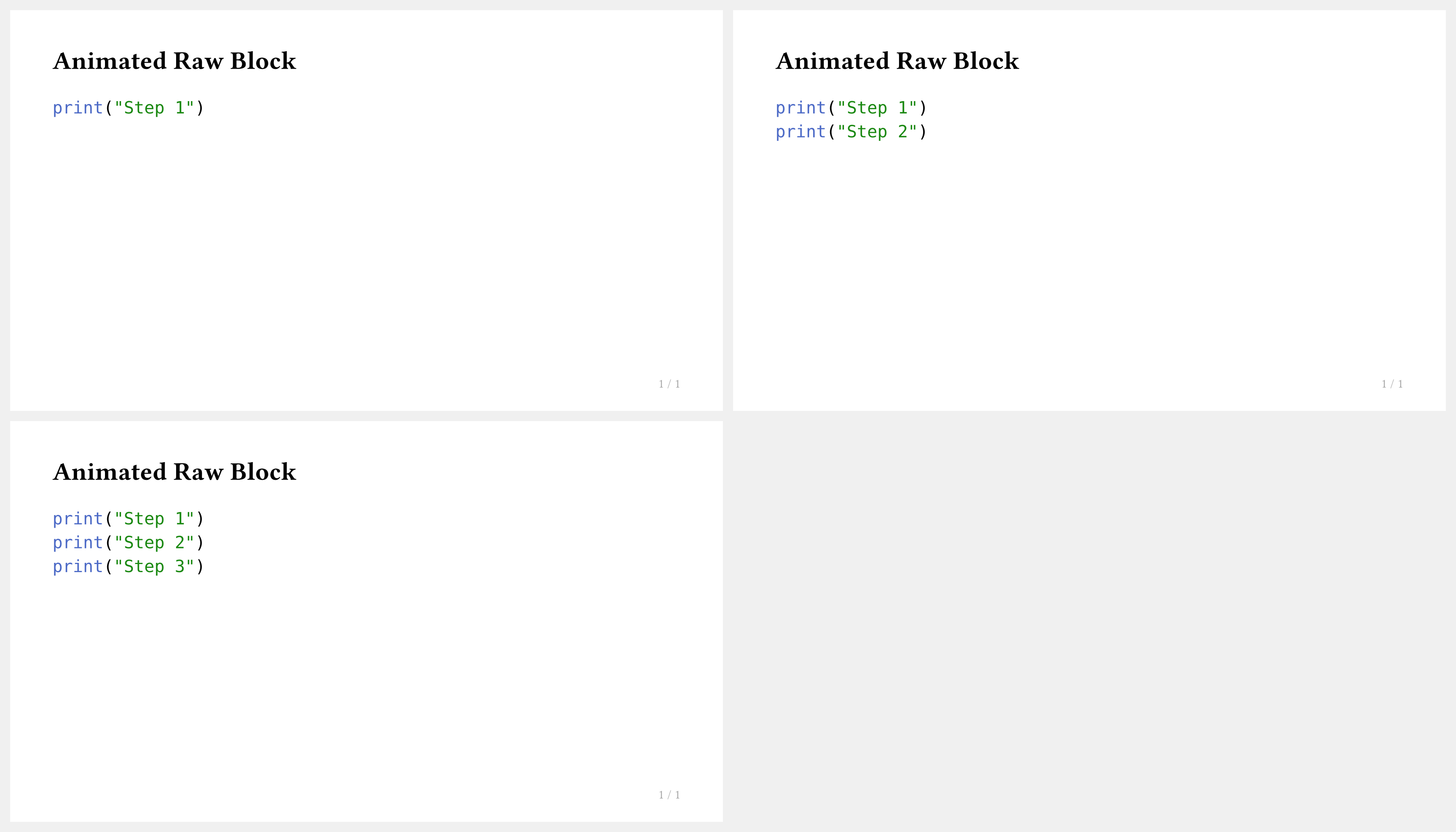Click the print keyword on the Step 3 line
1456x832 pixels.
tap(77, 567)
